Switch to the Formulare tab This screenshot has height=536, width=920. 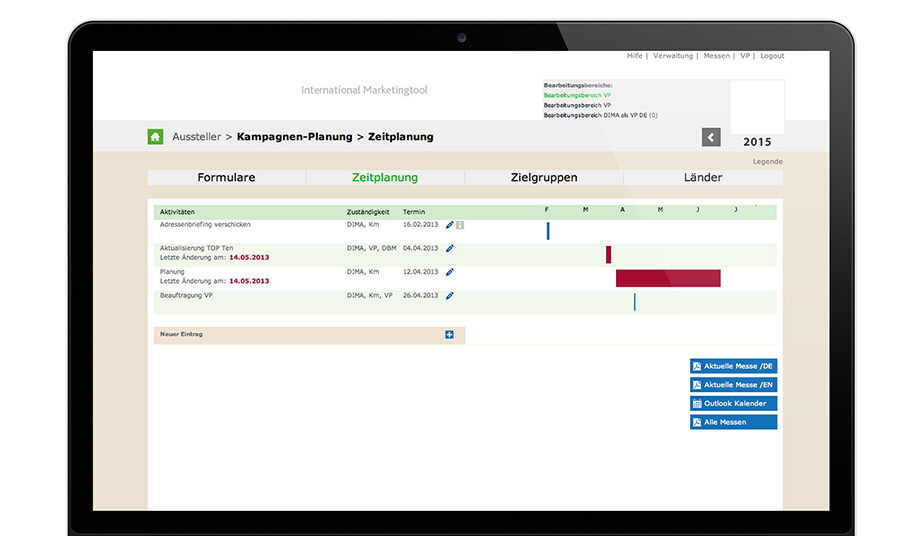pyautogui.click(x=226, y=178)
